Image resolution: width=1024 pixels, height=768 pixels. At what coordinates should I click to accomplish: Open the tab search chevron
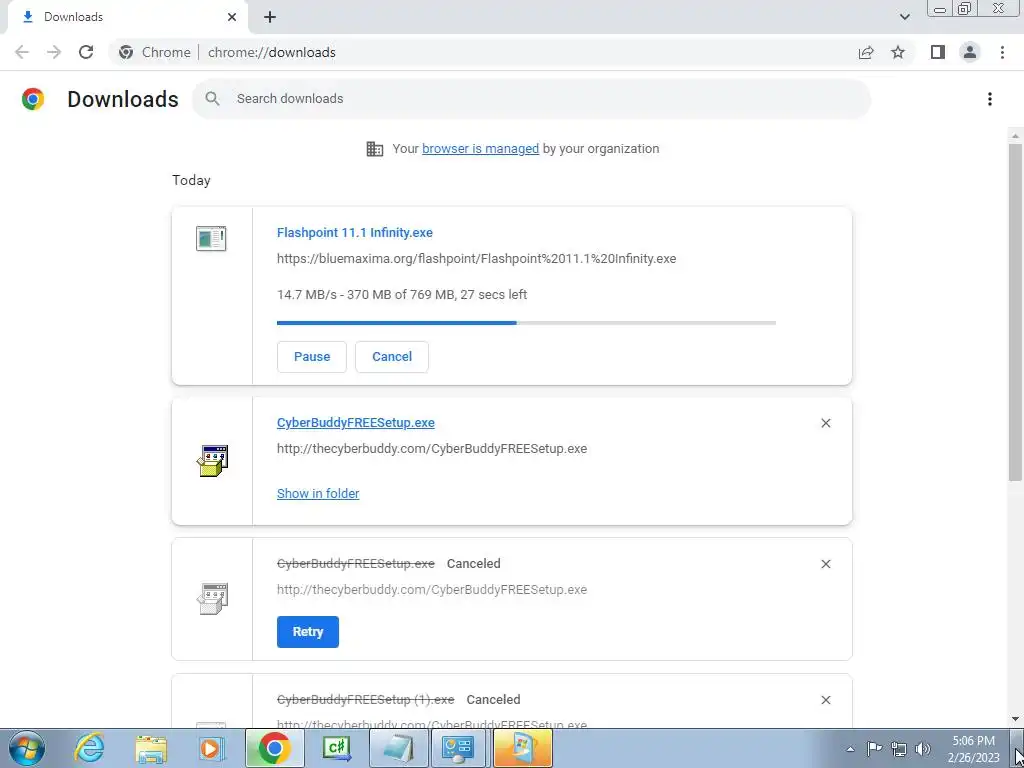pyautogui.click(x=904, y=17)
